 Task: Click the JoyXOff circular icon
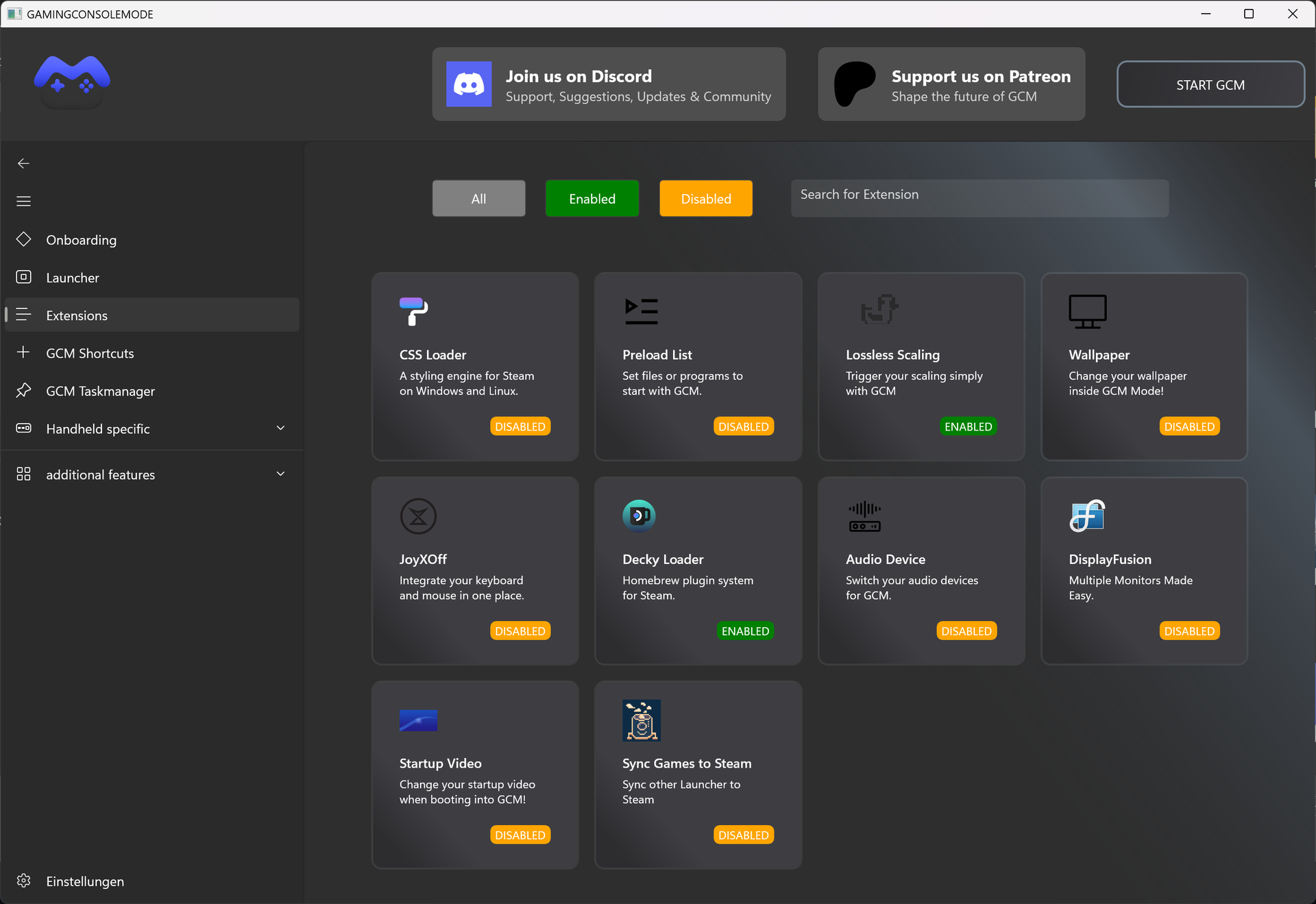tap(418, 516)
